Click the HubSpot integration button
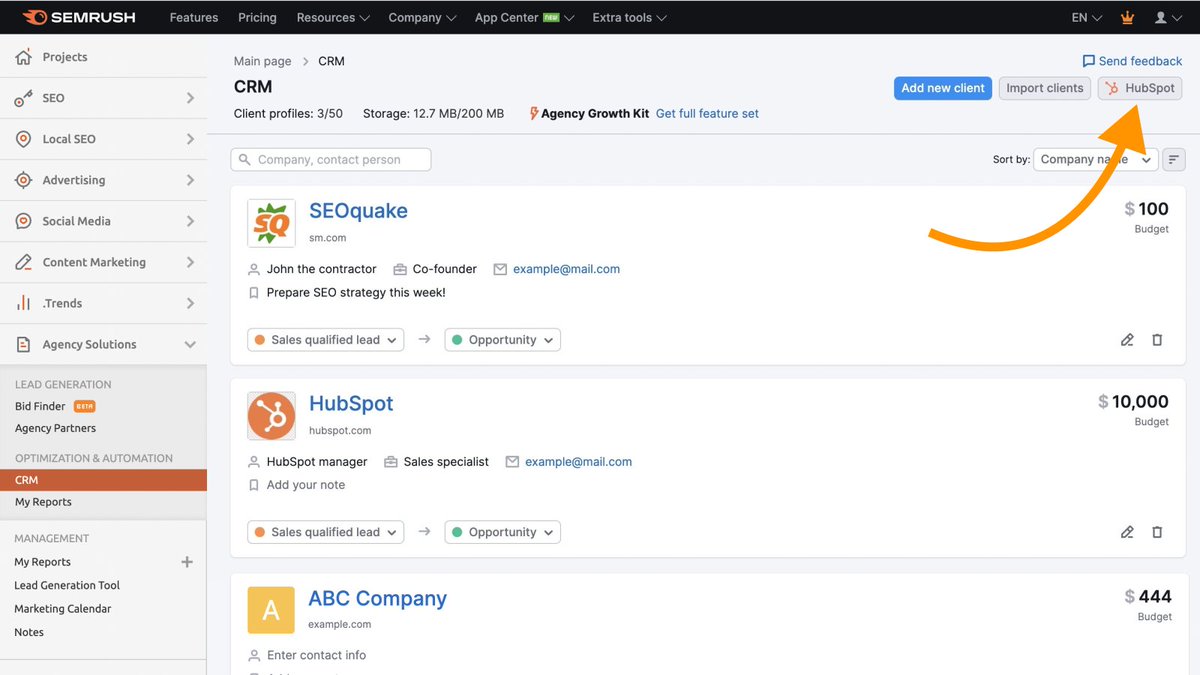This screenshot has width=1200, height=675. click(x=1140, y=88)
